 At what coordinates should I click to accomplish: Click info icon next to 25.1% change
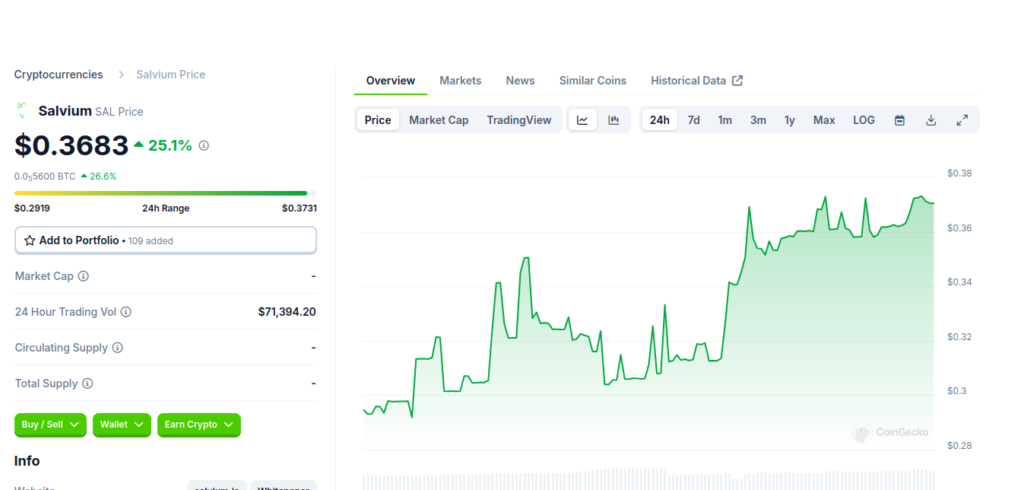(x=204, y=146)
